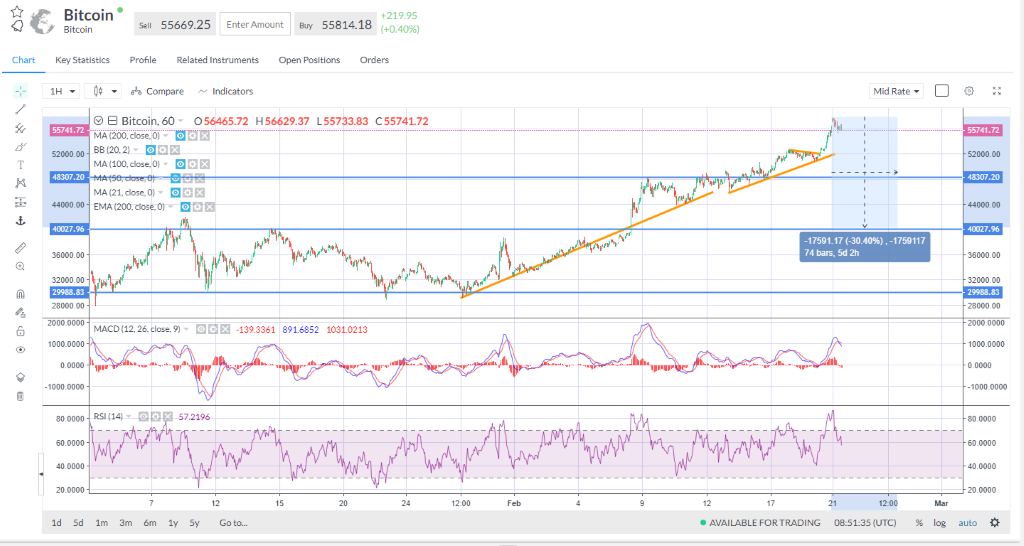Toggle hide all drawings eye icon

[x=20, y=349]
